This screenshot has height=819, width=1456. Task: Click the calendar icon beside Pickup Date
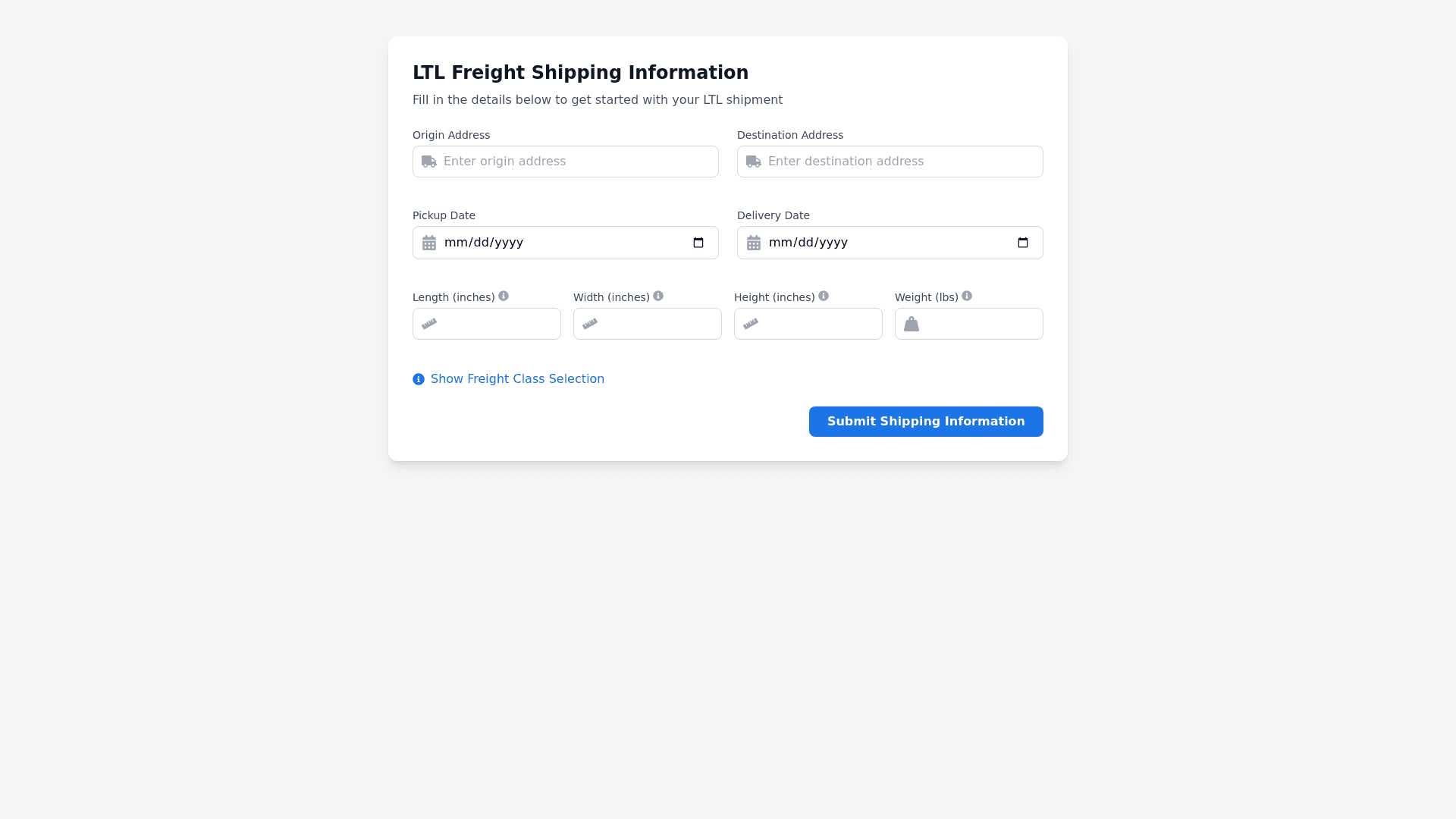pyautogui.click(x=429, y=243)
